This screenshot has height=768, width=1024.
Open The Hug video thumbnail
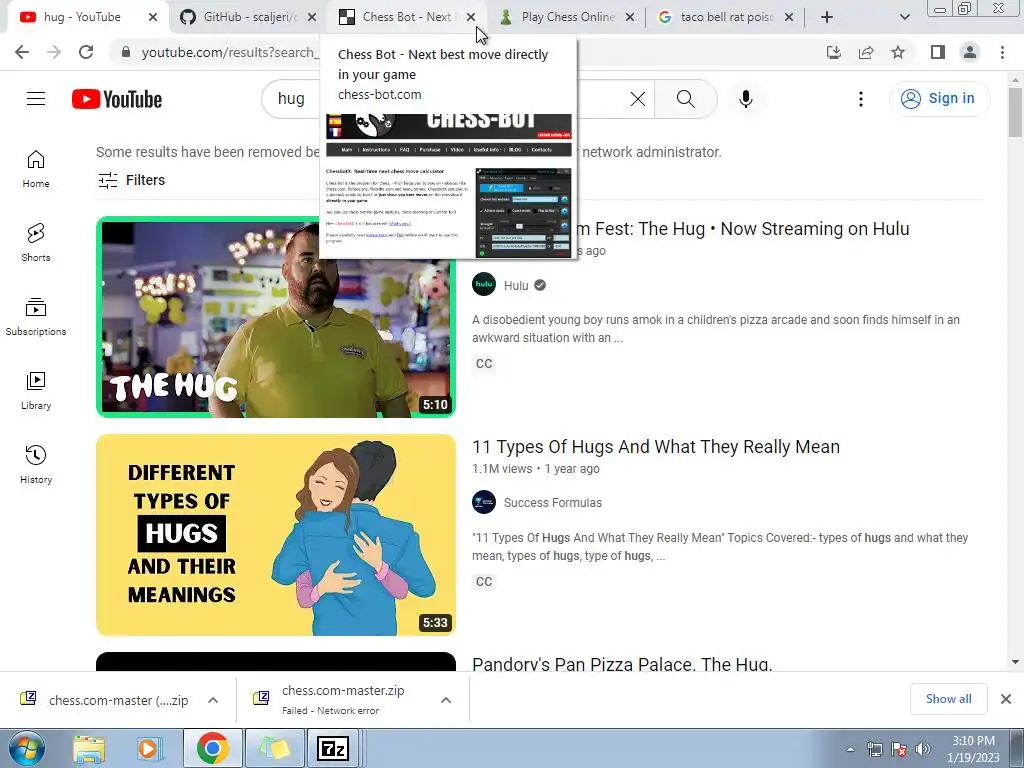(x=276, y=317)
